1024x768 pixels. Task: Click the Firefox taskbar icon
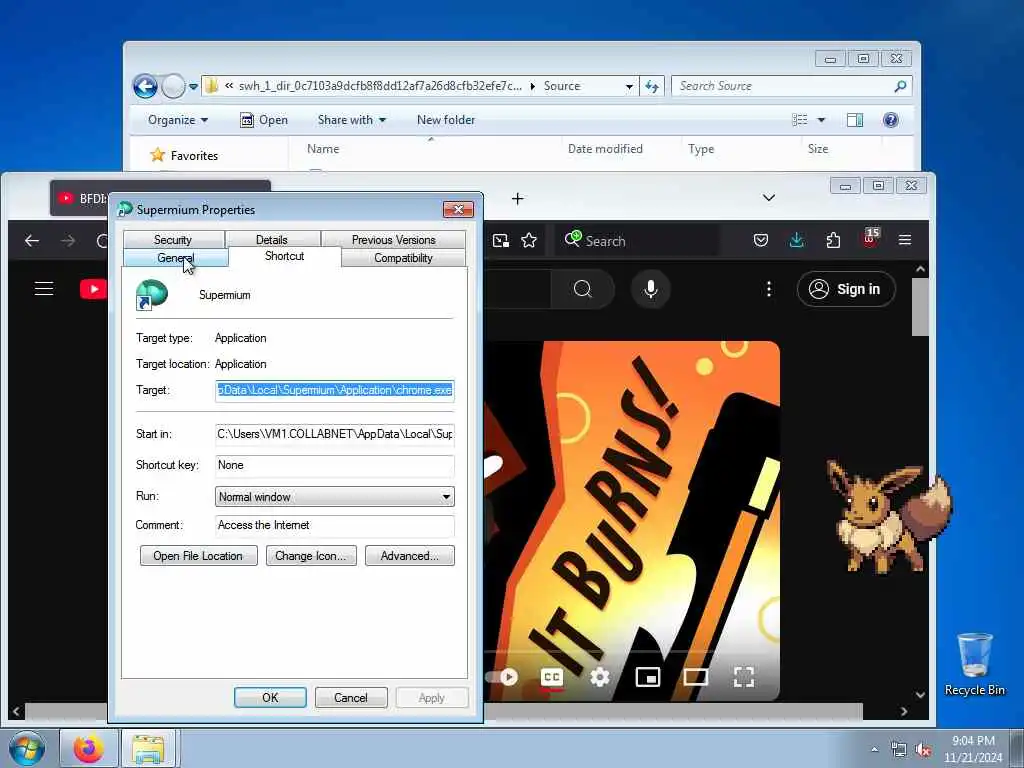pyautogui.click(x=88, y=749)
